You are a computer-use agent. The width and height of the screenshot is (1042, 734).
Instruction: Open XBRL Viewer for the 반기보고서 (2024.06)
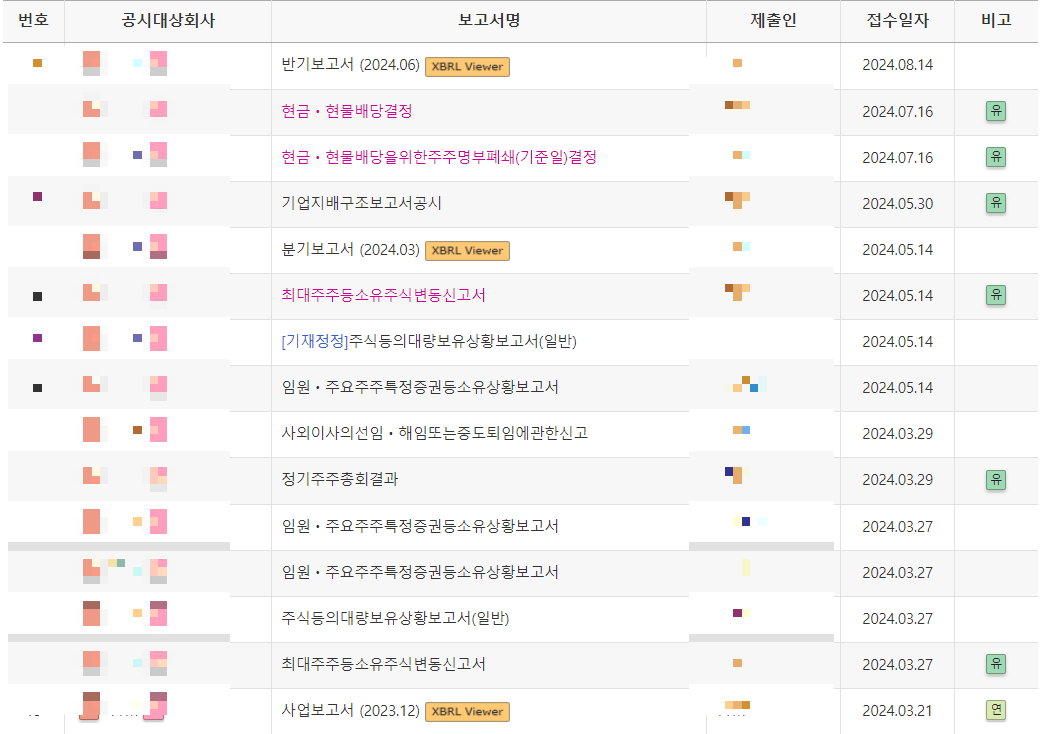pyautogui.click(x=466, y=67)
